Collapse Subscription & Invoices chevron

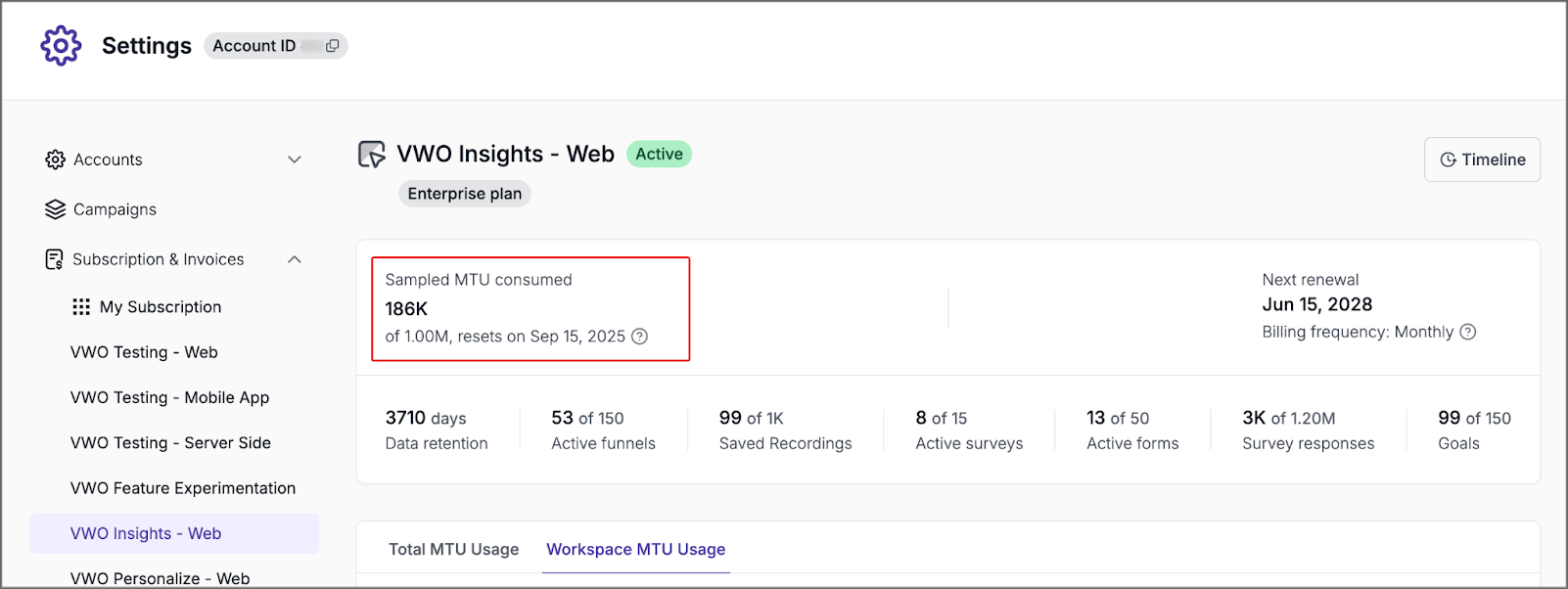click(x=295, y=259)
